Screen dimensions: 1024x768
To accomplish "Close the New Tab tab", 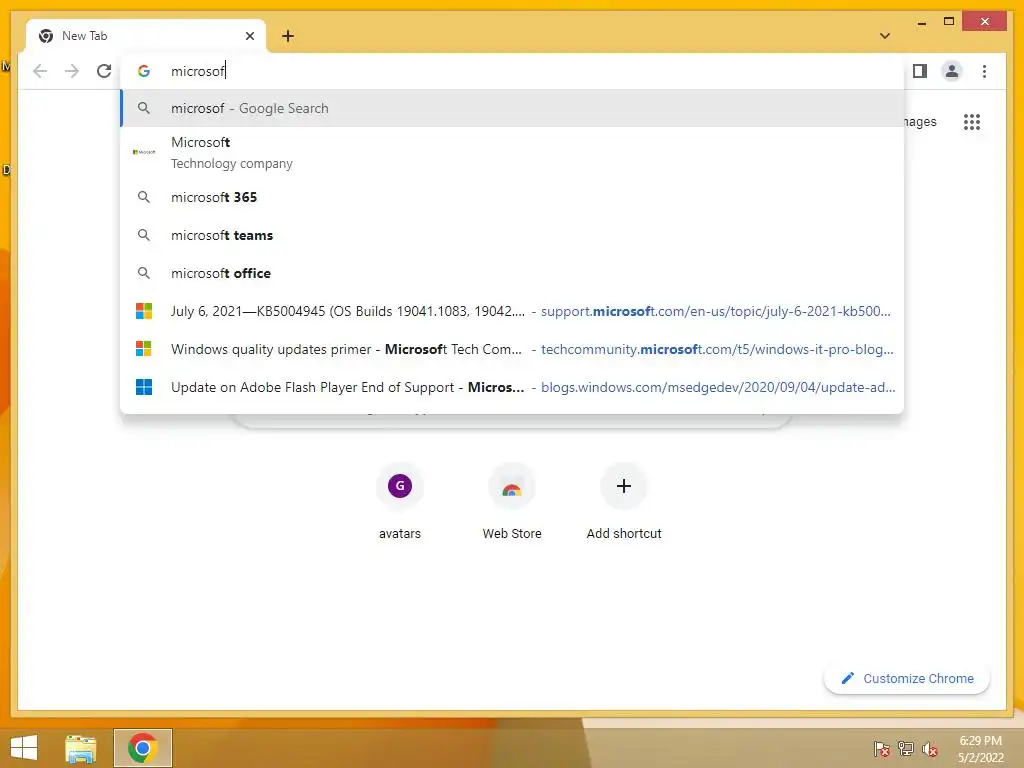I will click(249, 36).
